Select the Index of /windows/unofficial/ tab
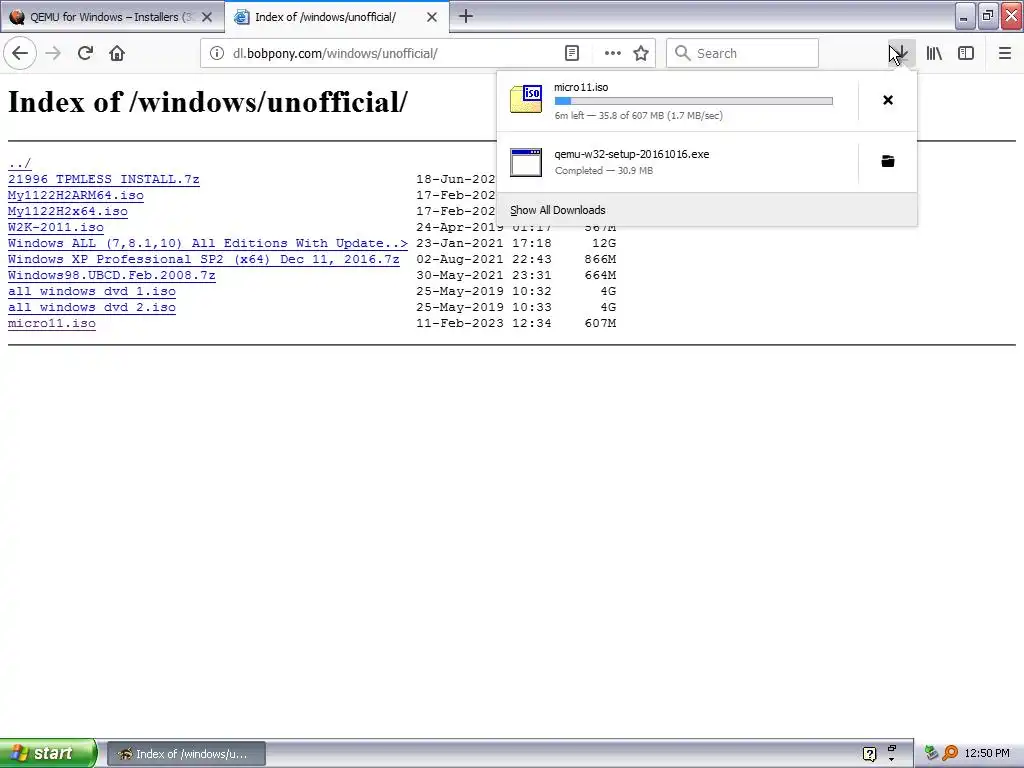This screenshot has height=768, width=1024. [336, 17]
